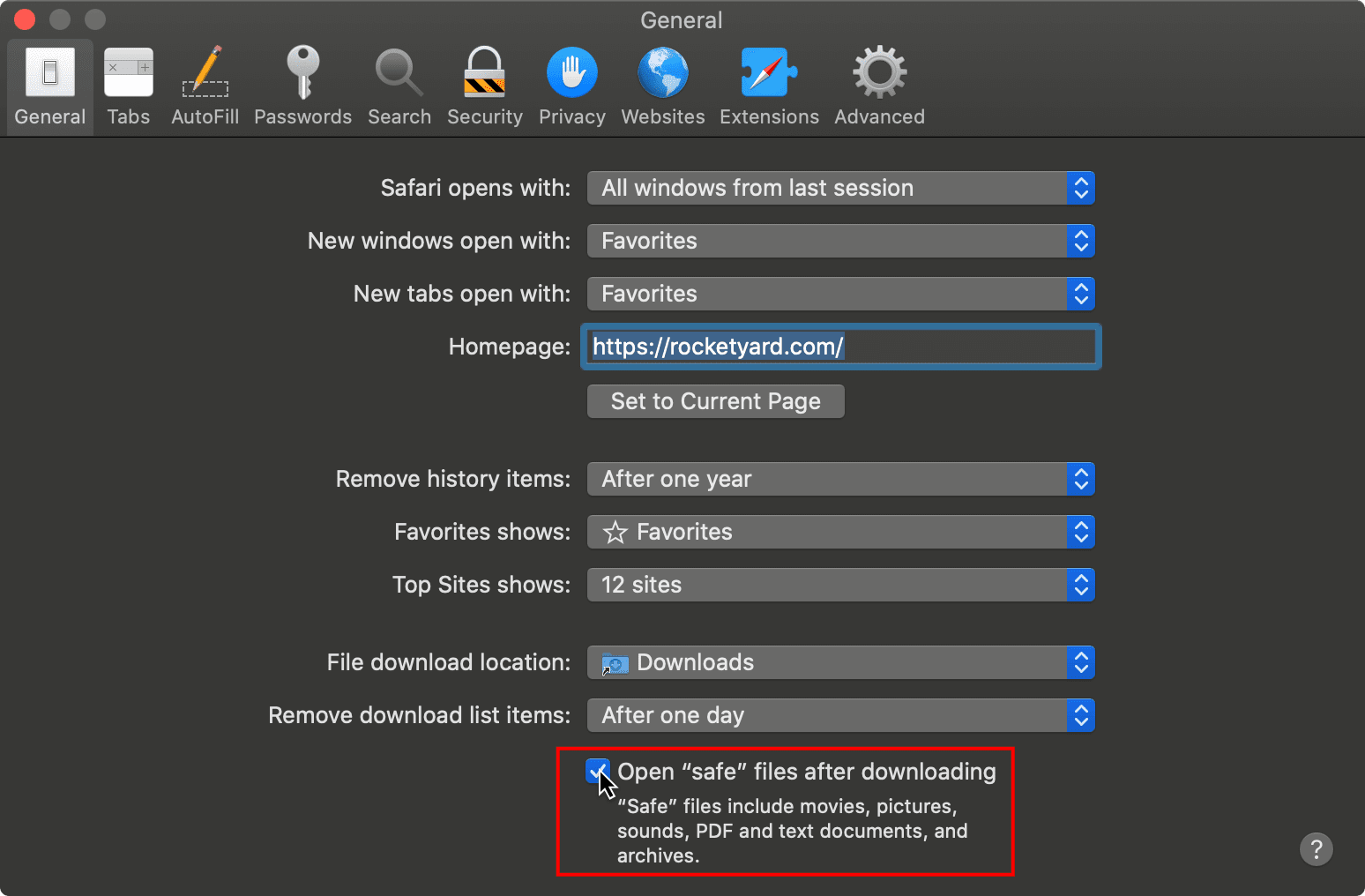Viewport: 1365px width, 896px height.
Task: Select the Search magnifier preferences icon
Action: pos(399,86)
